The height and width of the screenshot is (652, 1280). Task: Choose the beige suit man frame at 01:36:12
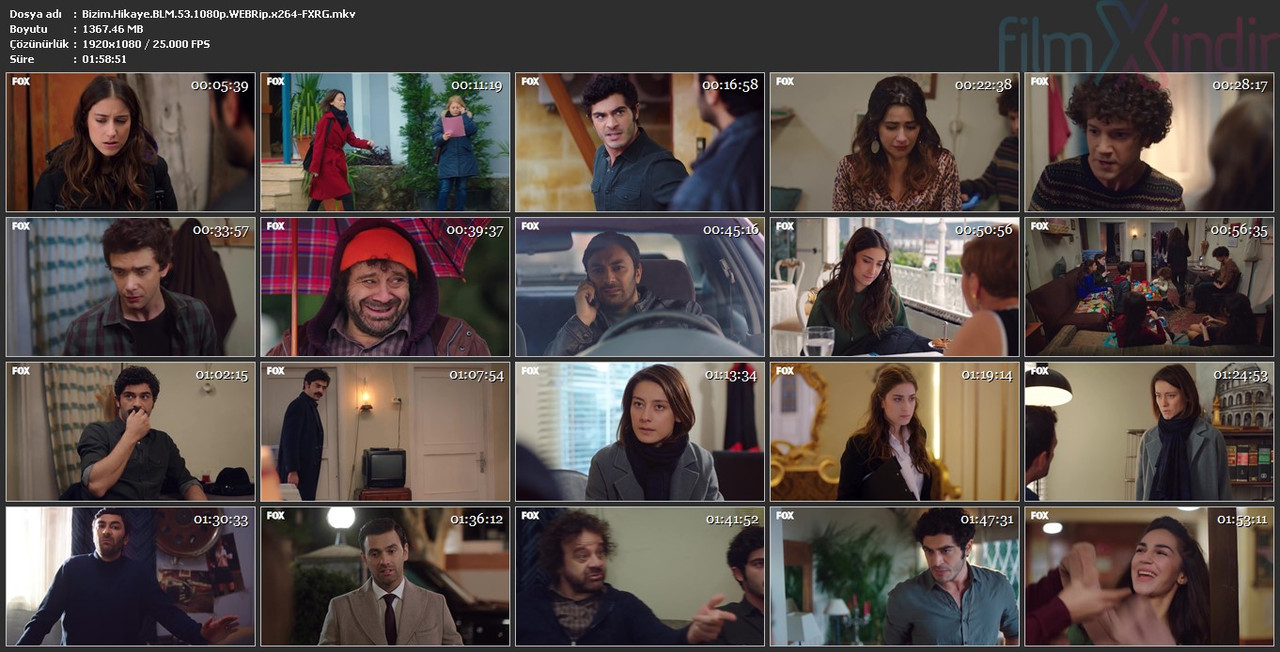click(x=385, y=576)
